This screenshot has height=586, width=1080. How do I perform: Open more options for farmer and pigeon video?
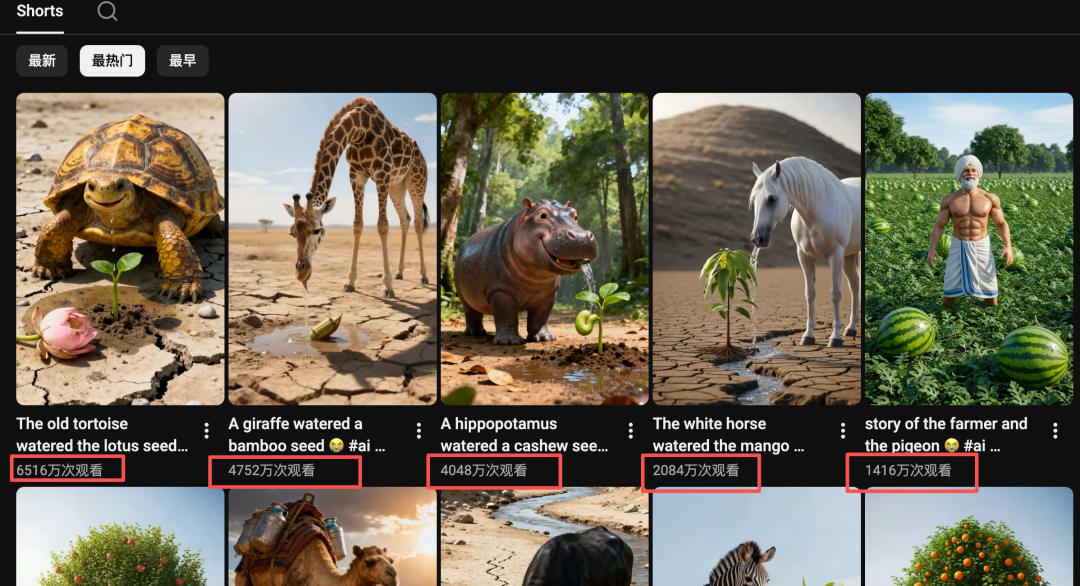pos(1055,431)
